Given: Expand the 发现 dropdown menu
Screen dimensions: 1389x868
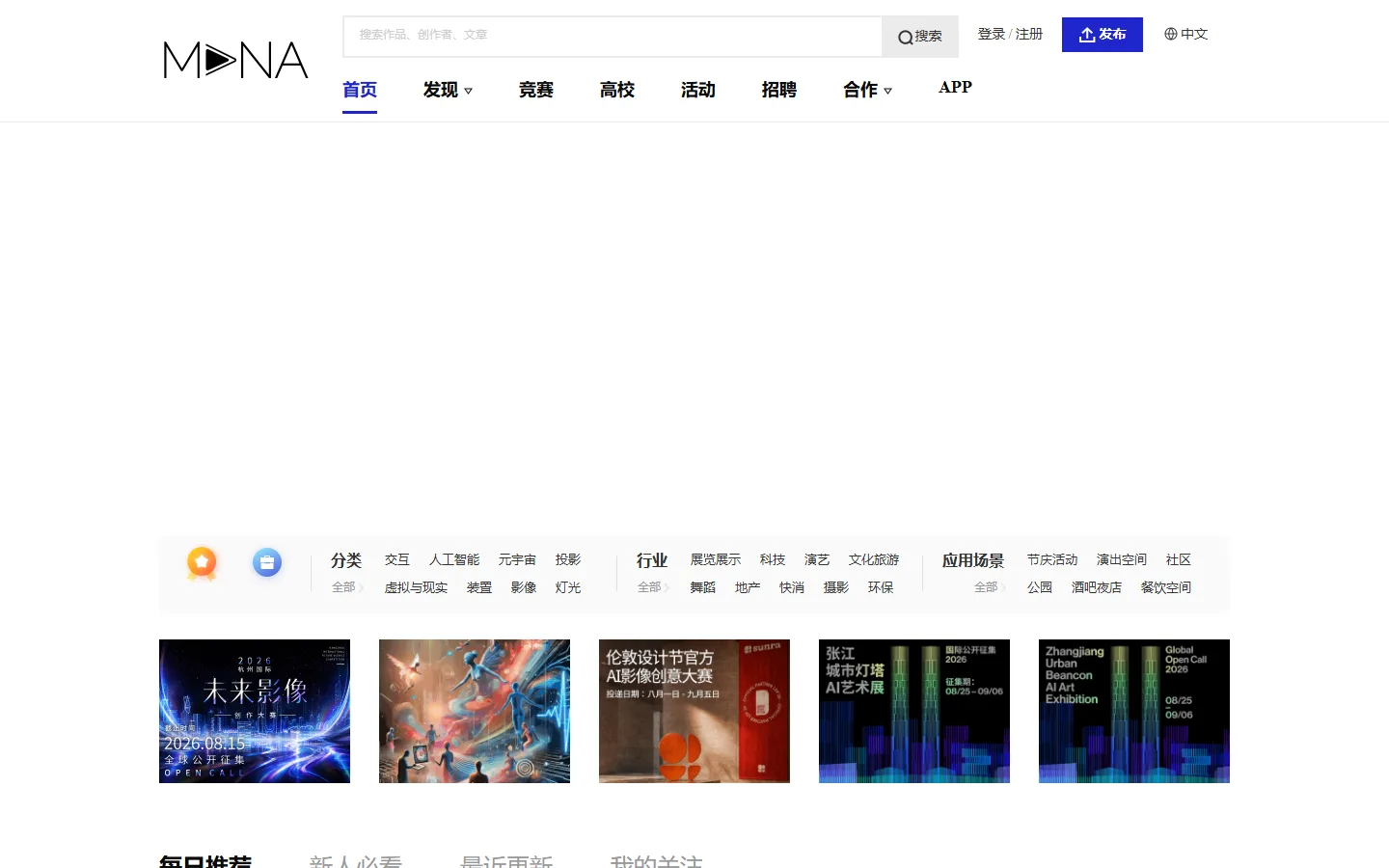Looking at the screenshot, I should (448, 90).
